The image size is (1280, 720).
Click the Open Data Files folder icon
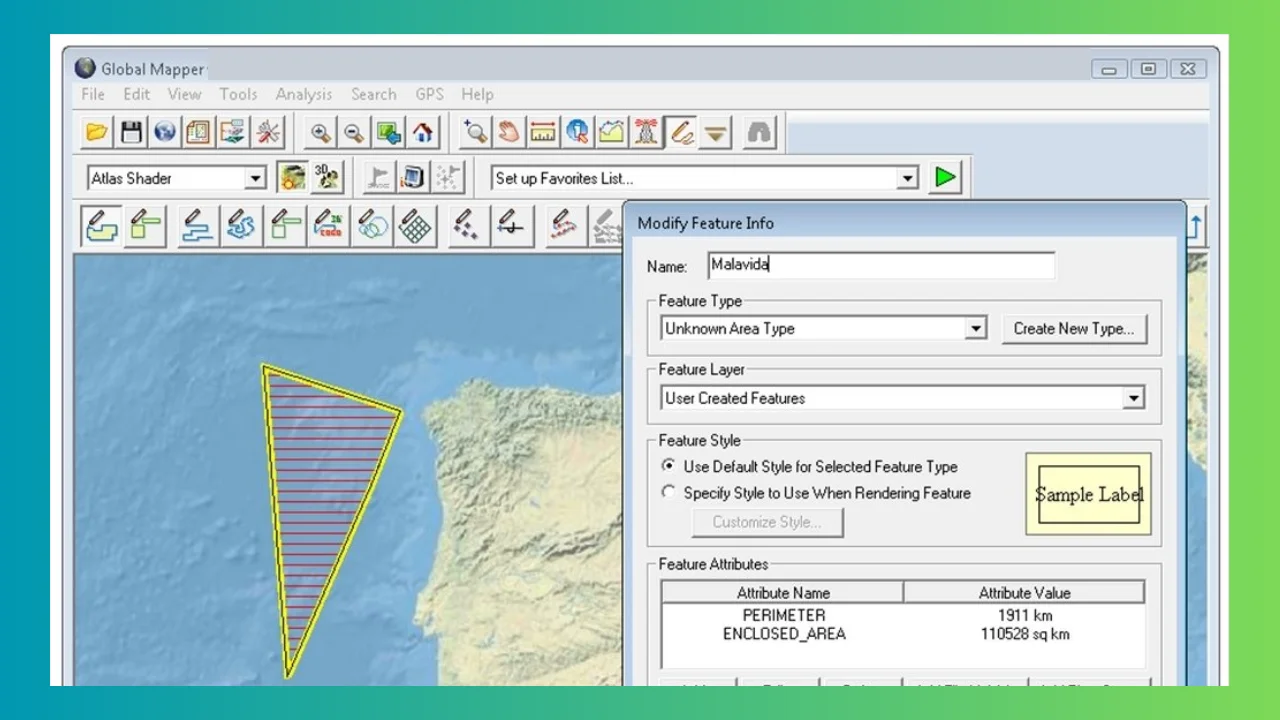tap(97, 131)
